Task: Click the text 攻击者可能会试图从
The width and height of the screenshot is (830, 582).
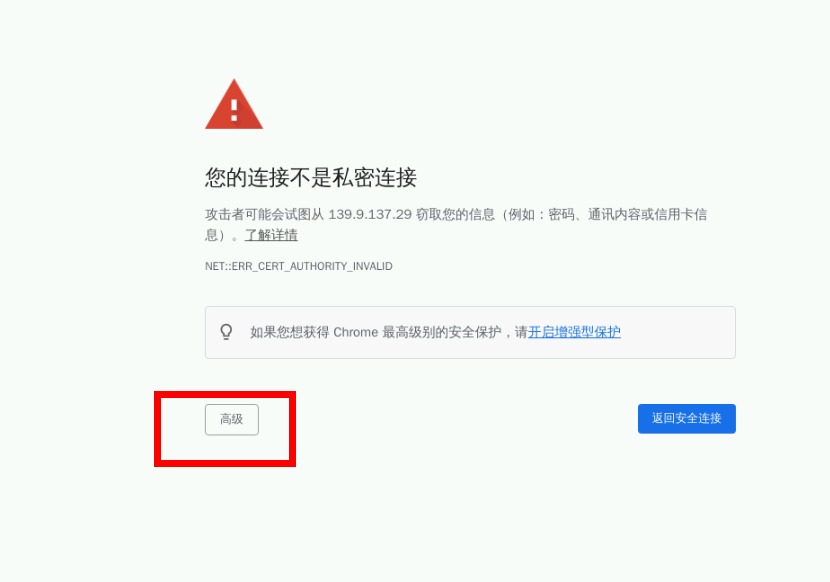Action: click(x=264, y=214)
